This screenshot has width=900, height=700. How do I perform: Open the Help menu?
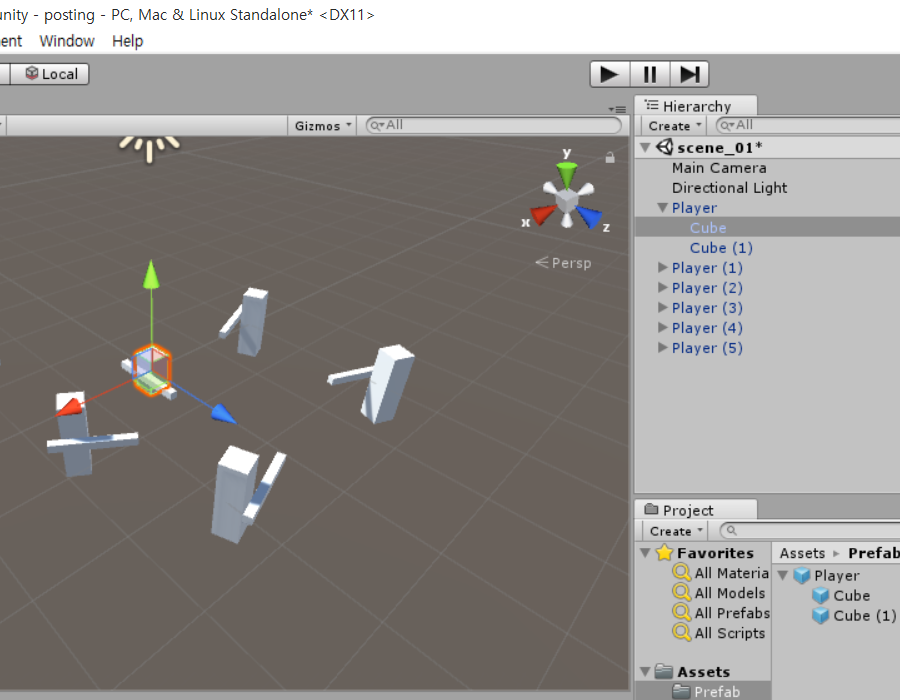pos(127,41)
